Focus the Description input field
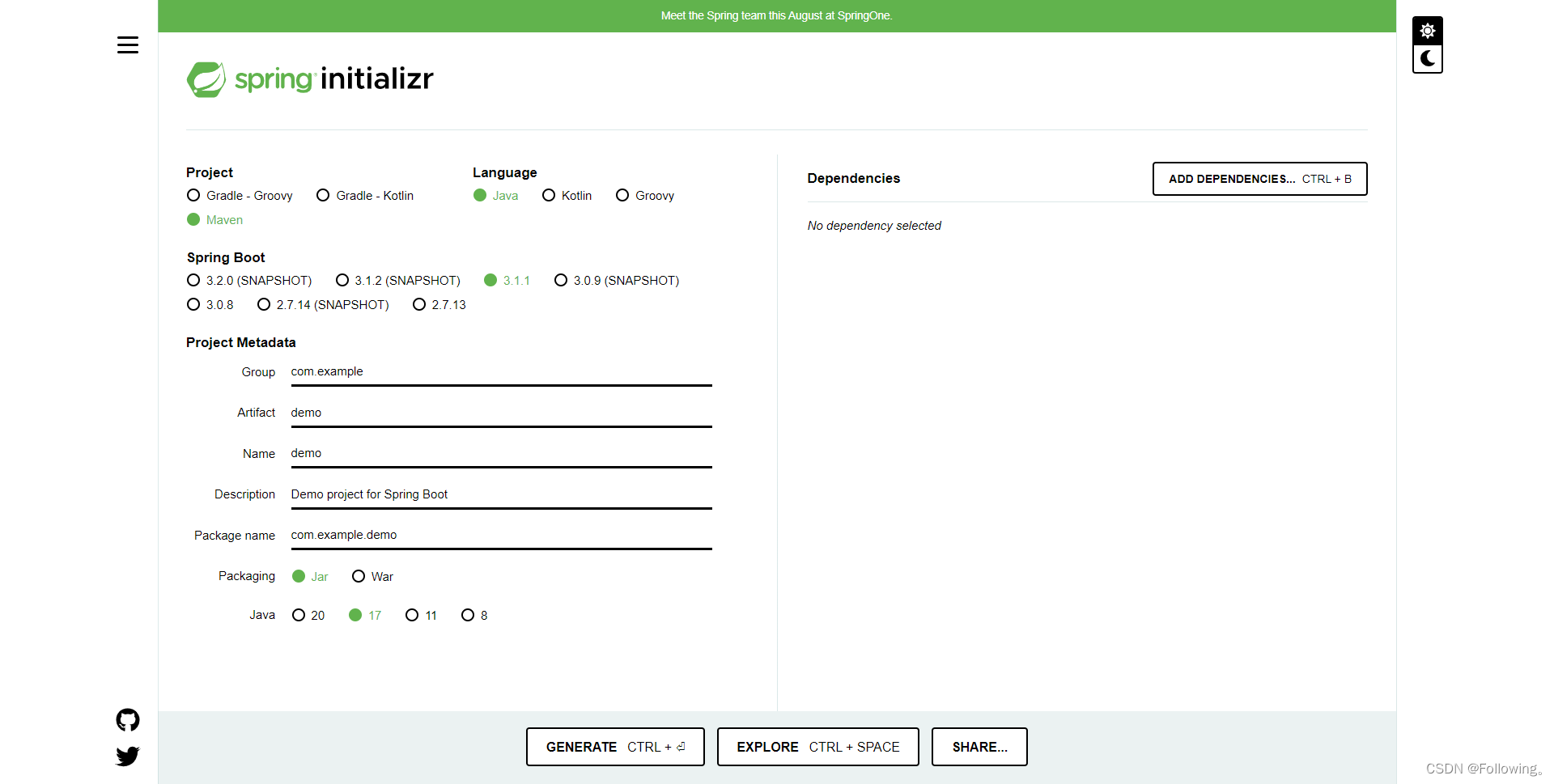1554x784 pixels. pyautogui.click(x=501, y=495)
